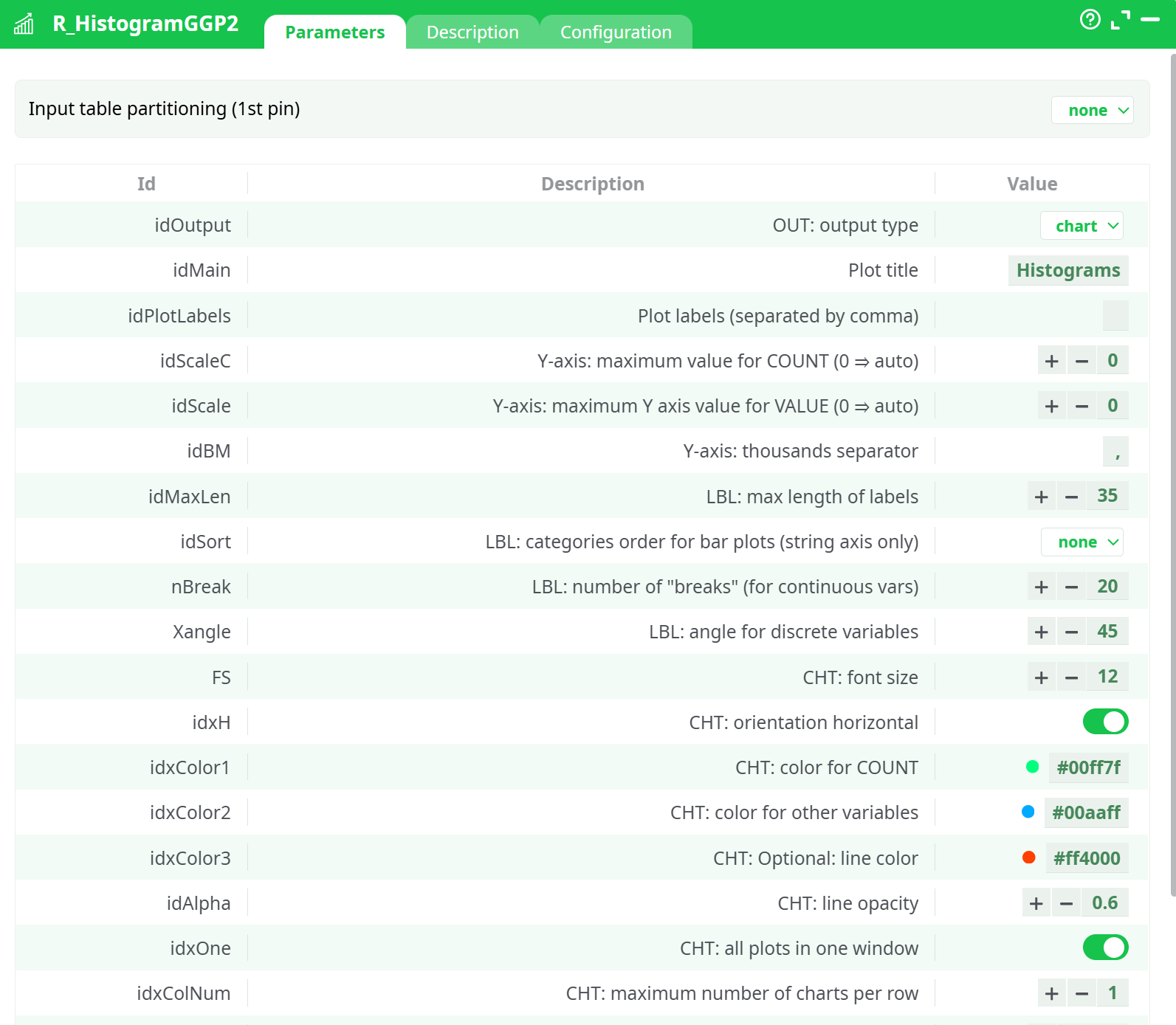Image resolution: width=1176 pixels, height=1025 pixels.
Task: Increase Xangle label angle with plus
Action: tap(1042, 632)
